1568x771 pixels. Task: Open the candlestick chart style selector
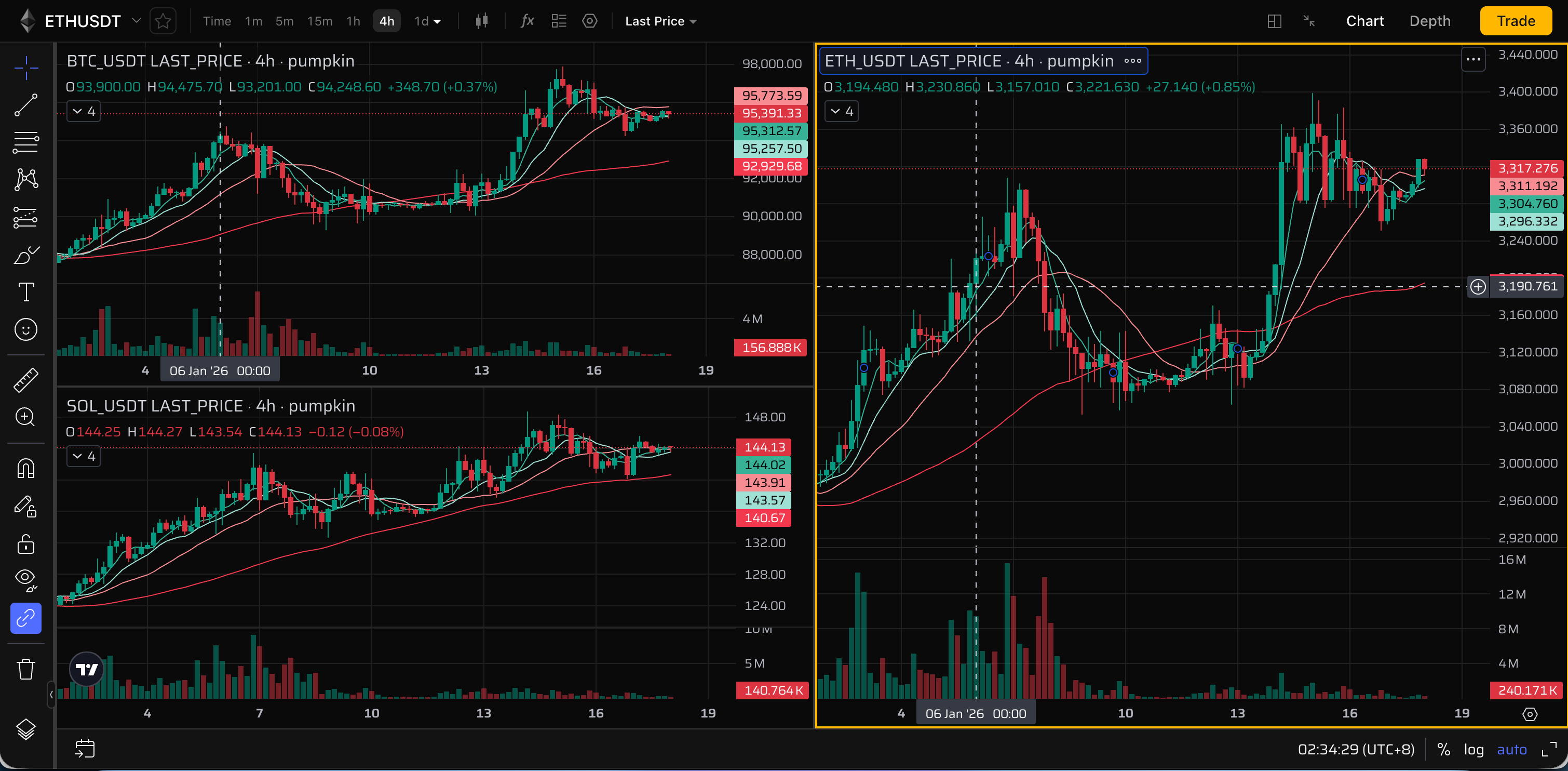click(481, 21)
